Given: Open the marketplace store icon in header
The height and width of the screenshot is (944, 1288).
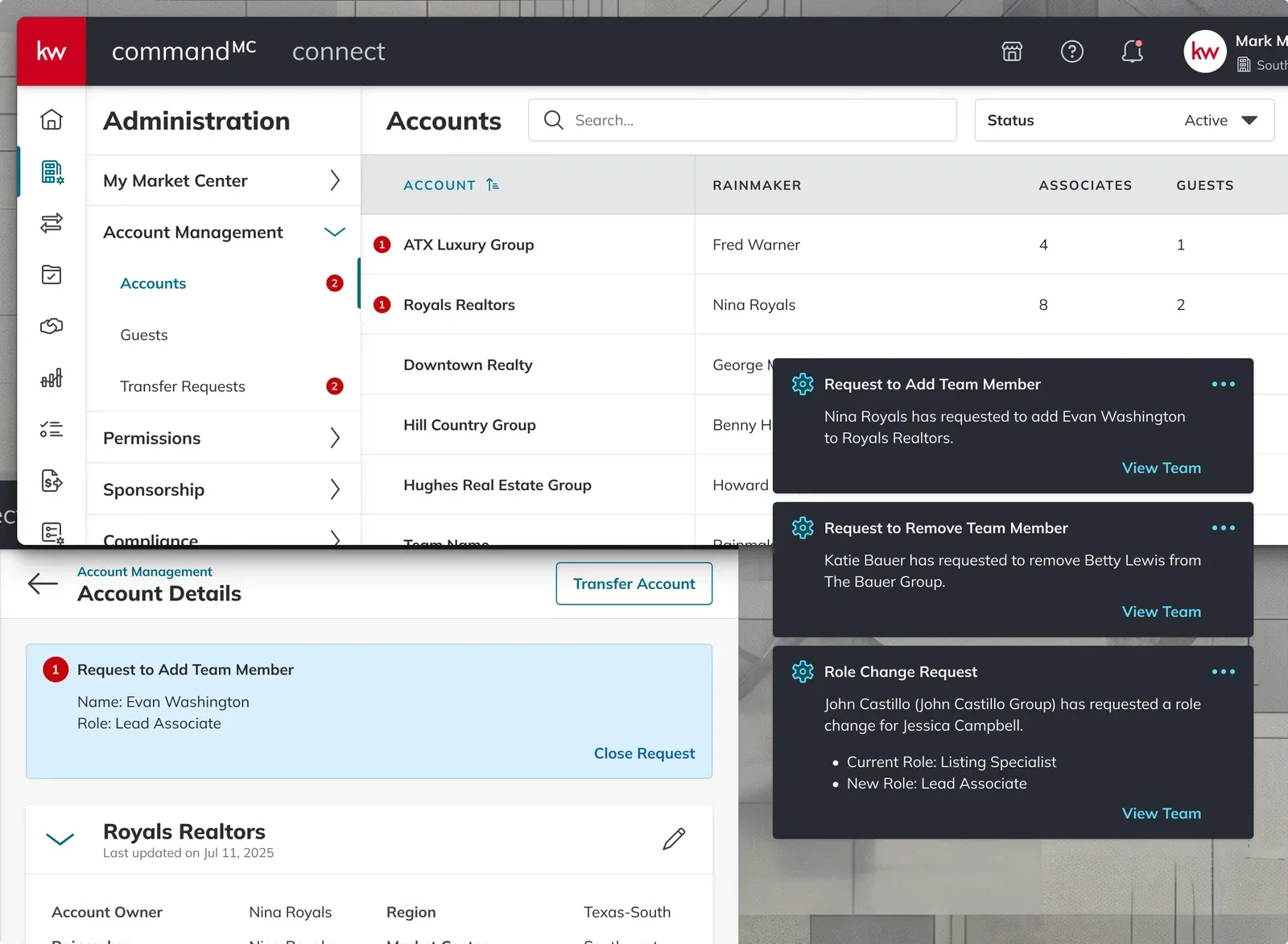Looking at the screenshot, I should [1012, 52].
